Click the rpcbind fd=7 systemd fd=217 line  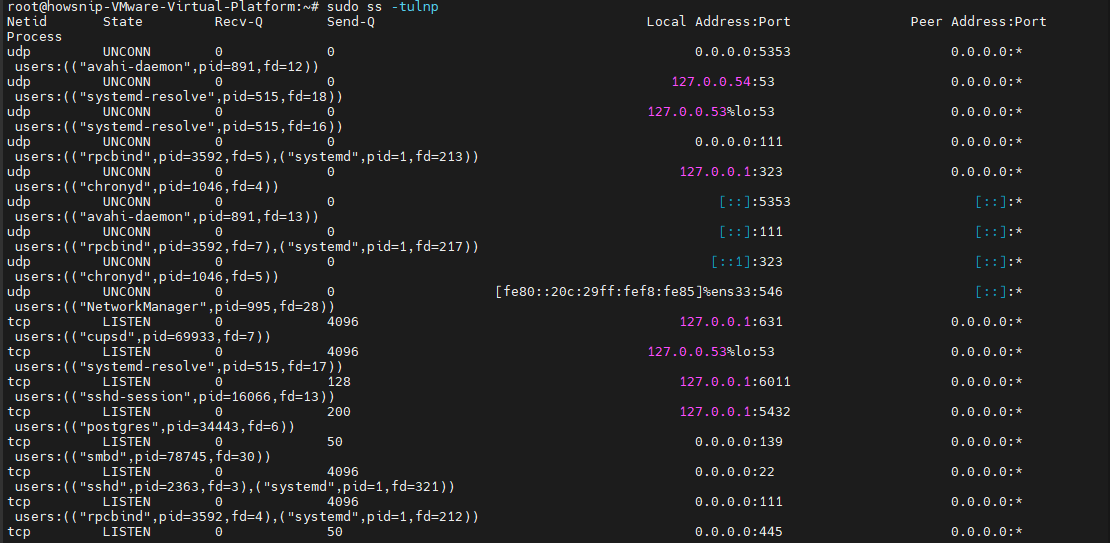coord(246,246)
